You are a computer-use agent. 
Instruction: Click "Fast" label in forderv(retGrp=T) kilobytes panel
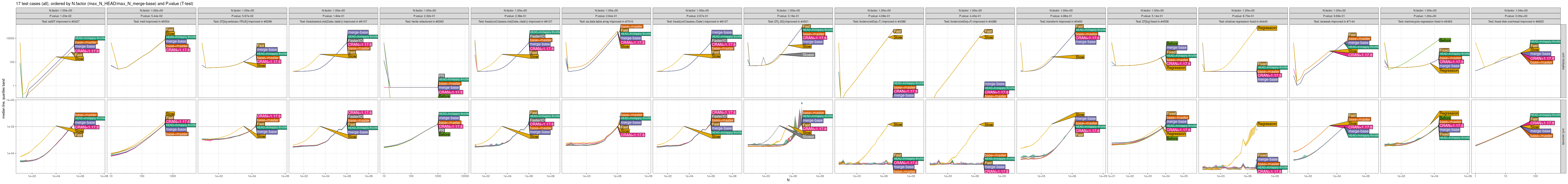[897, 32]
